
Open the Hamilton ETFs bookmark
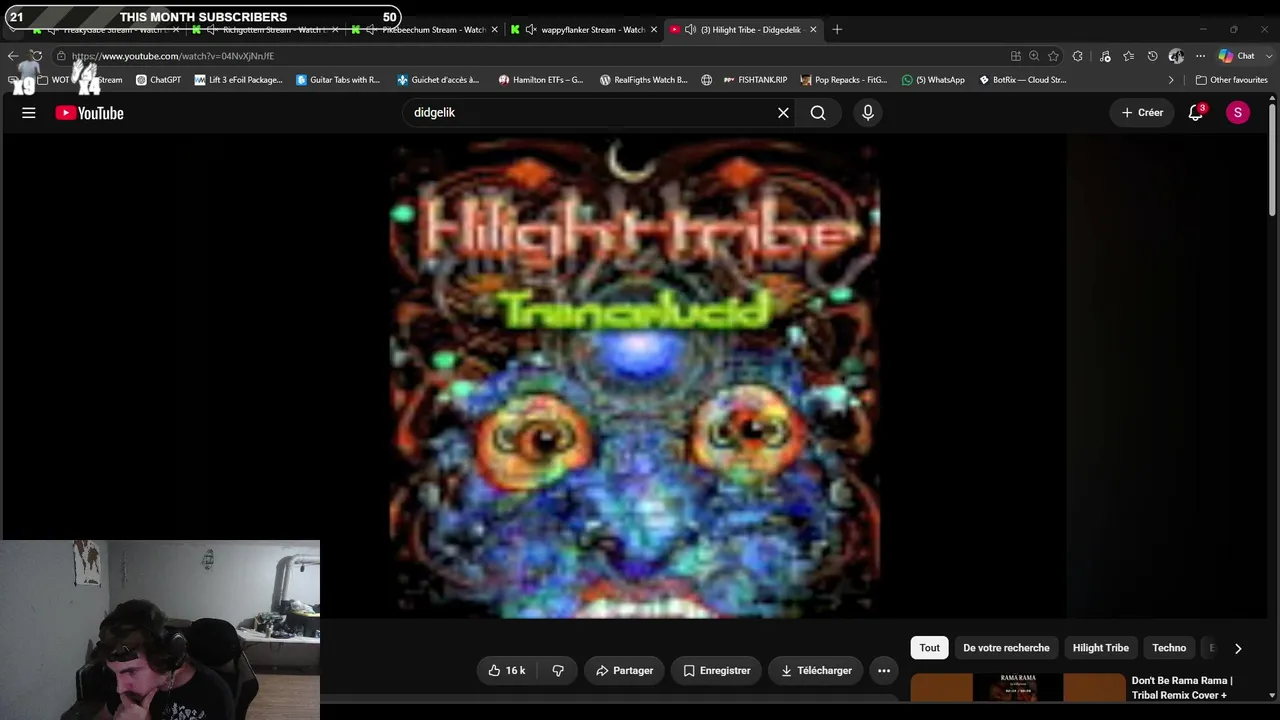point(541,80)
